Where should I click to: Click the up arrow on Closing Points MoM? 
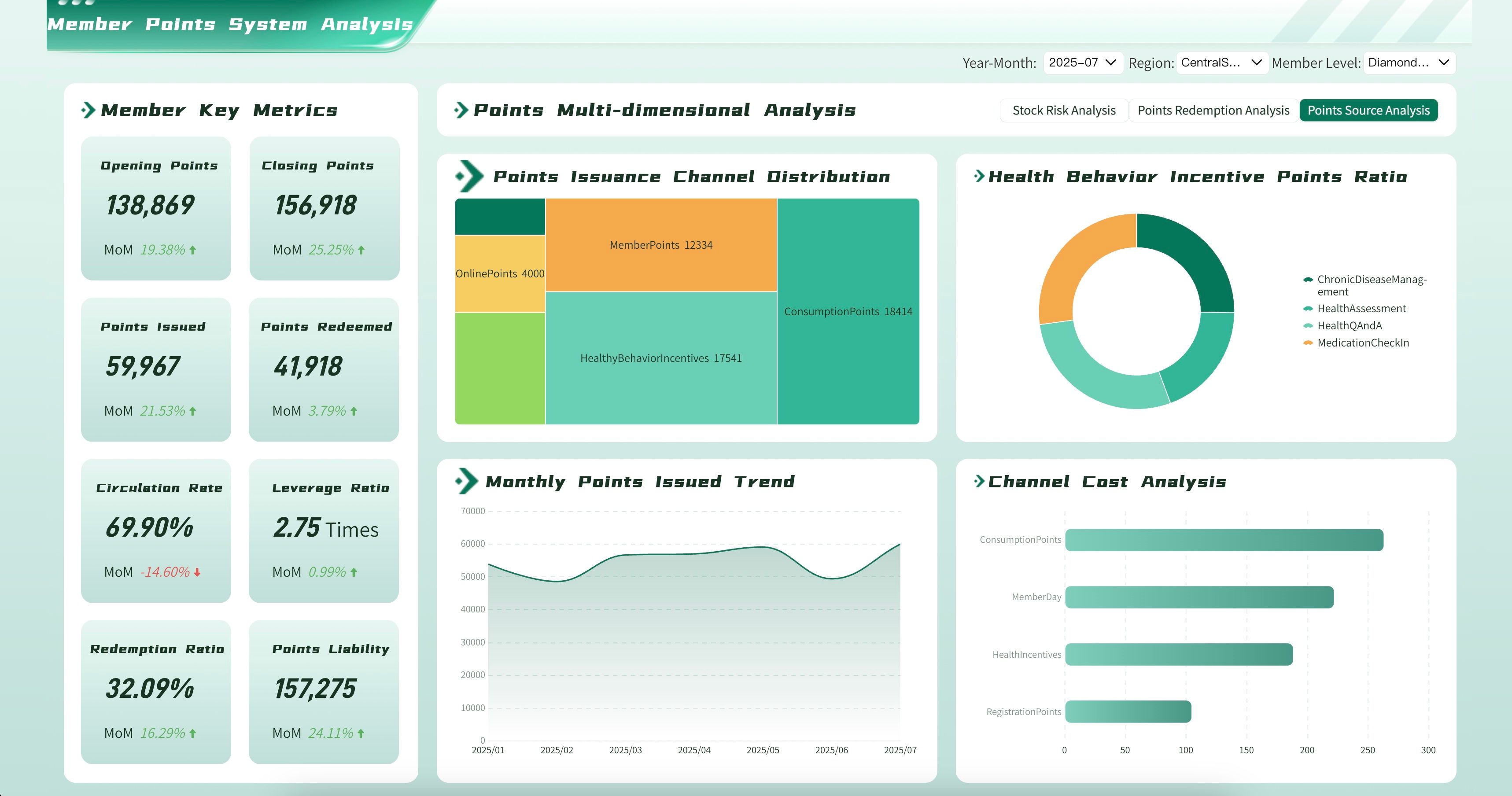click(361, 250)
